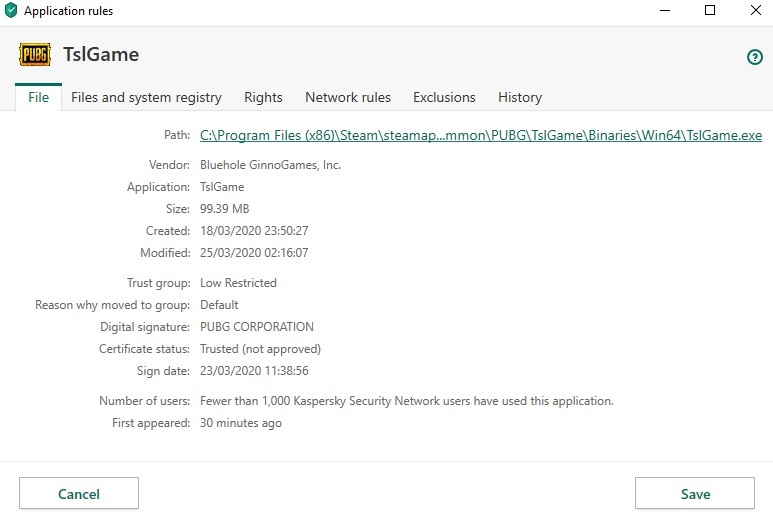Click the Digital signature: label
The height and width of the screenshot is (517, 773).
click(145, 327)
